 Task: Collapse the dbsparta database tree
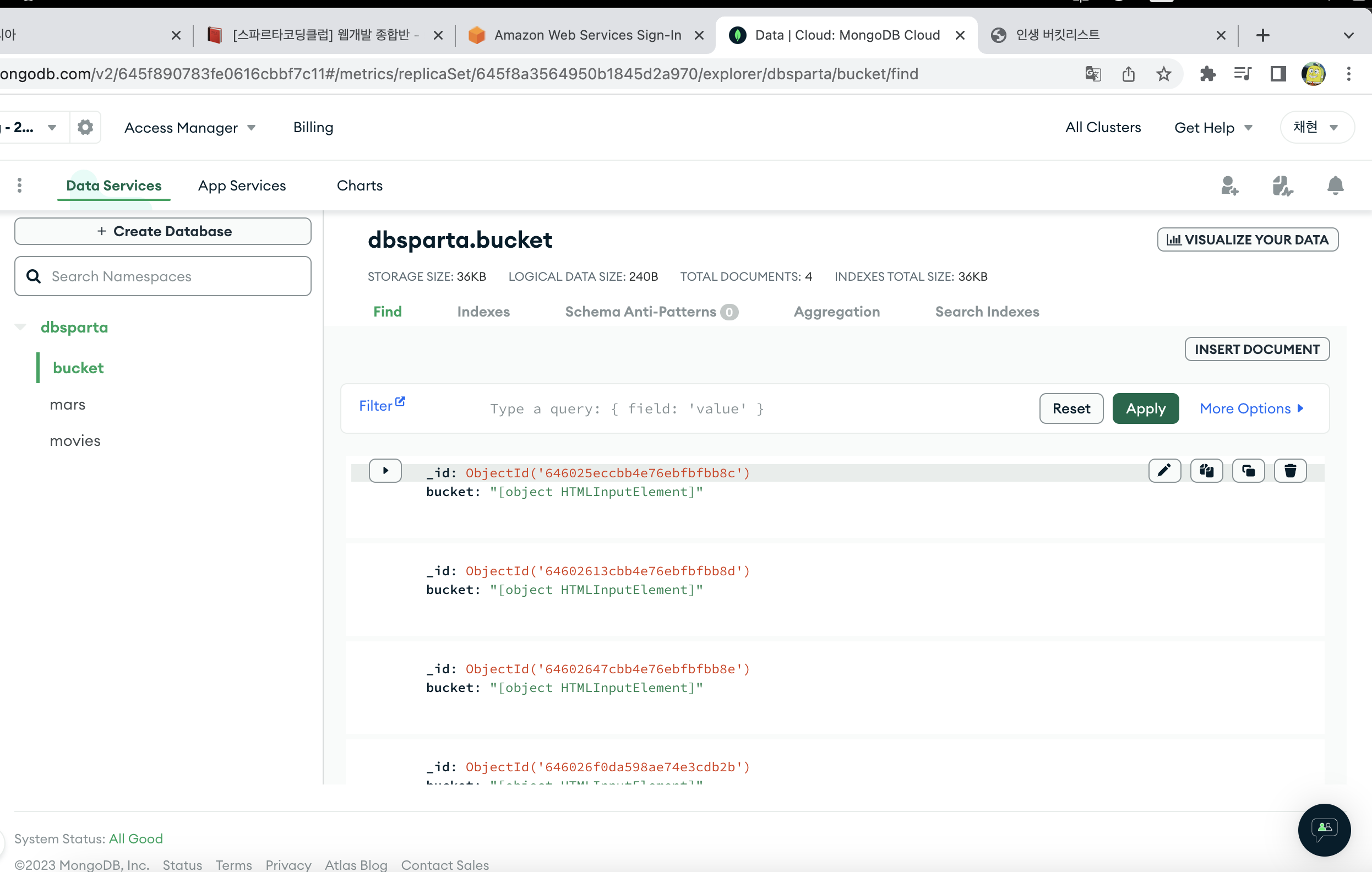coord(20,327)
